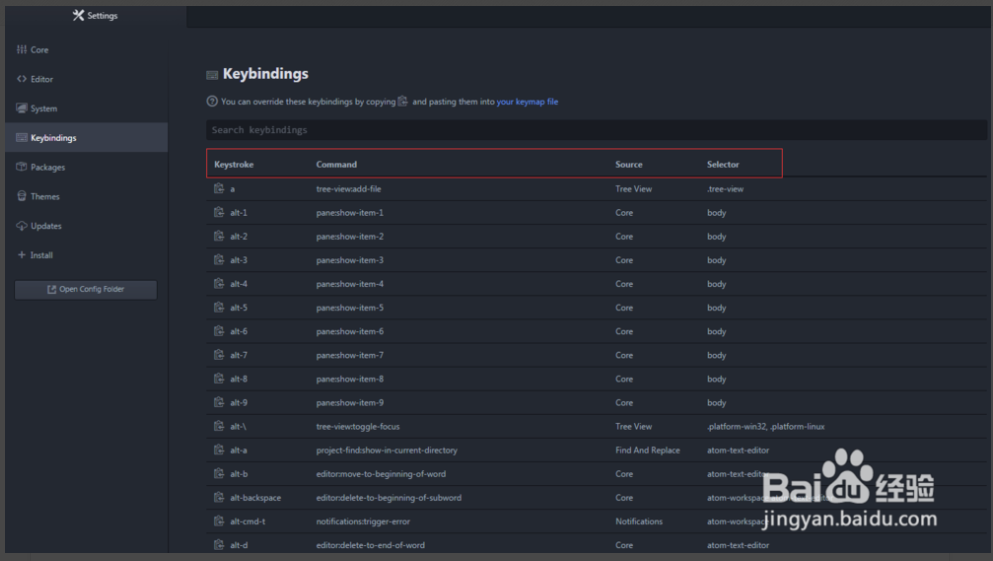Select the pane:show-item-5 command text
993x561 pixels.
[350, 308]
